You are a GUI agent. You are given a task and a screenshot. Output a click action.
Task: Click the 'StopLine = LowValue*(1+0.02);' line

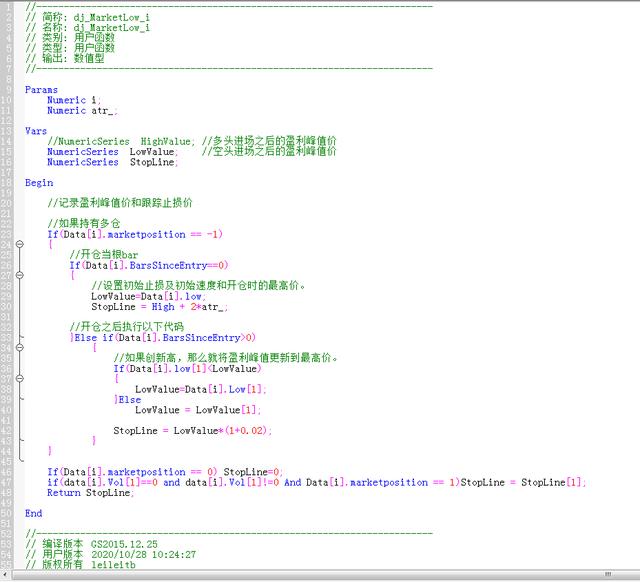point(192,430)
